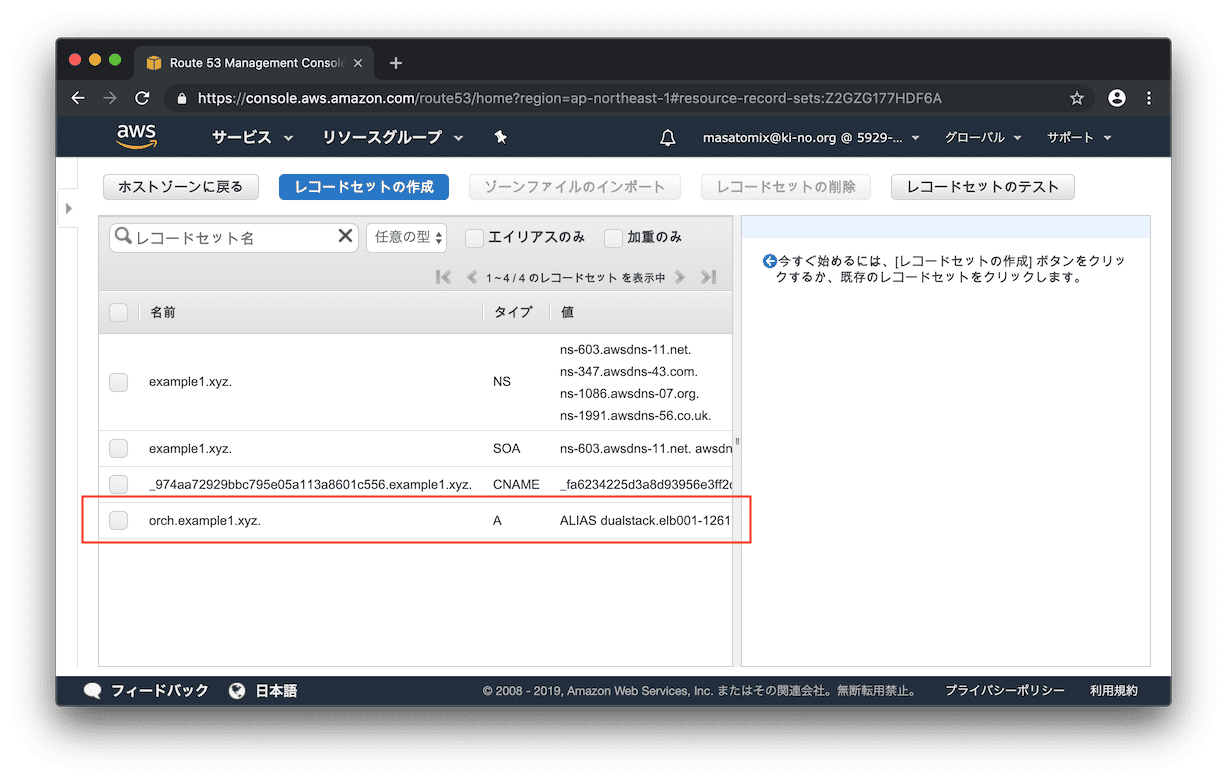Image resolution: width=1227 pixels, height=780 pixels.
Task: Click the browser URL address bar
Action: 570,98
